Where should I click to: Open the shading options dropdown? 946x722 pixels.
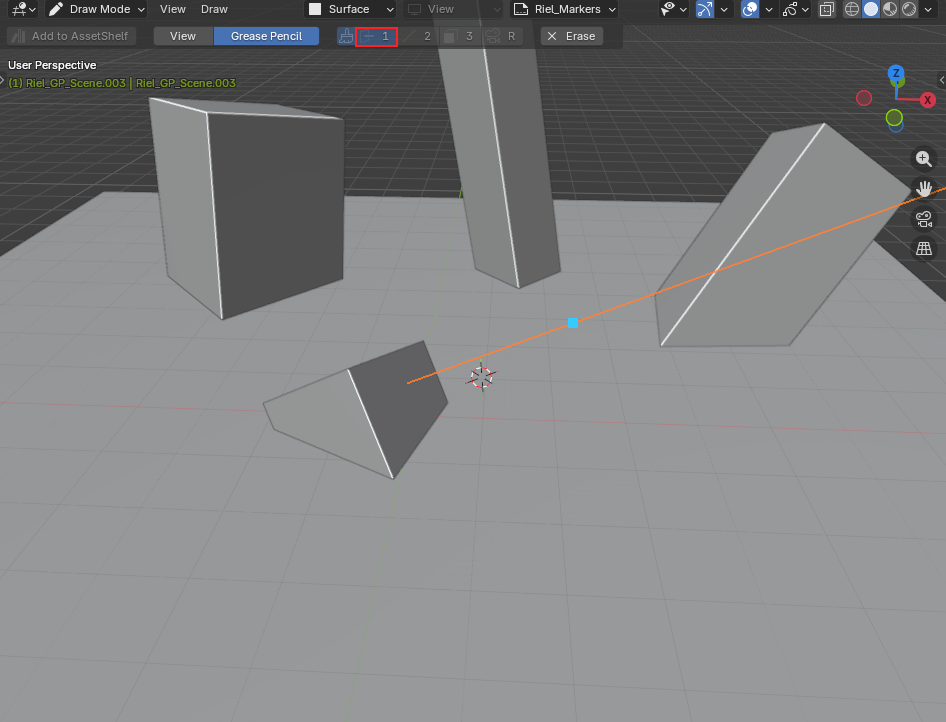[928, 9]
